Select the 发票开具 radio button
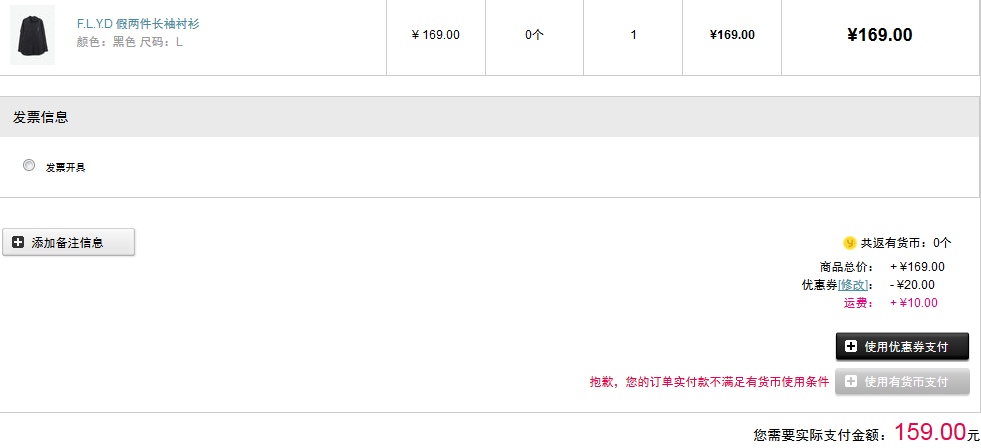 (x=29, y=166)
